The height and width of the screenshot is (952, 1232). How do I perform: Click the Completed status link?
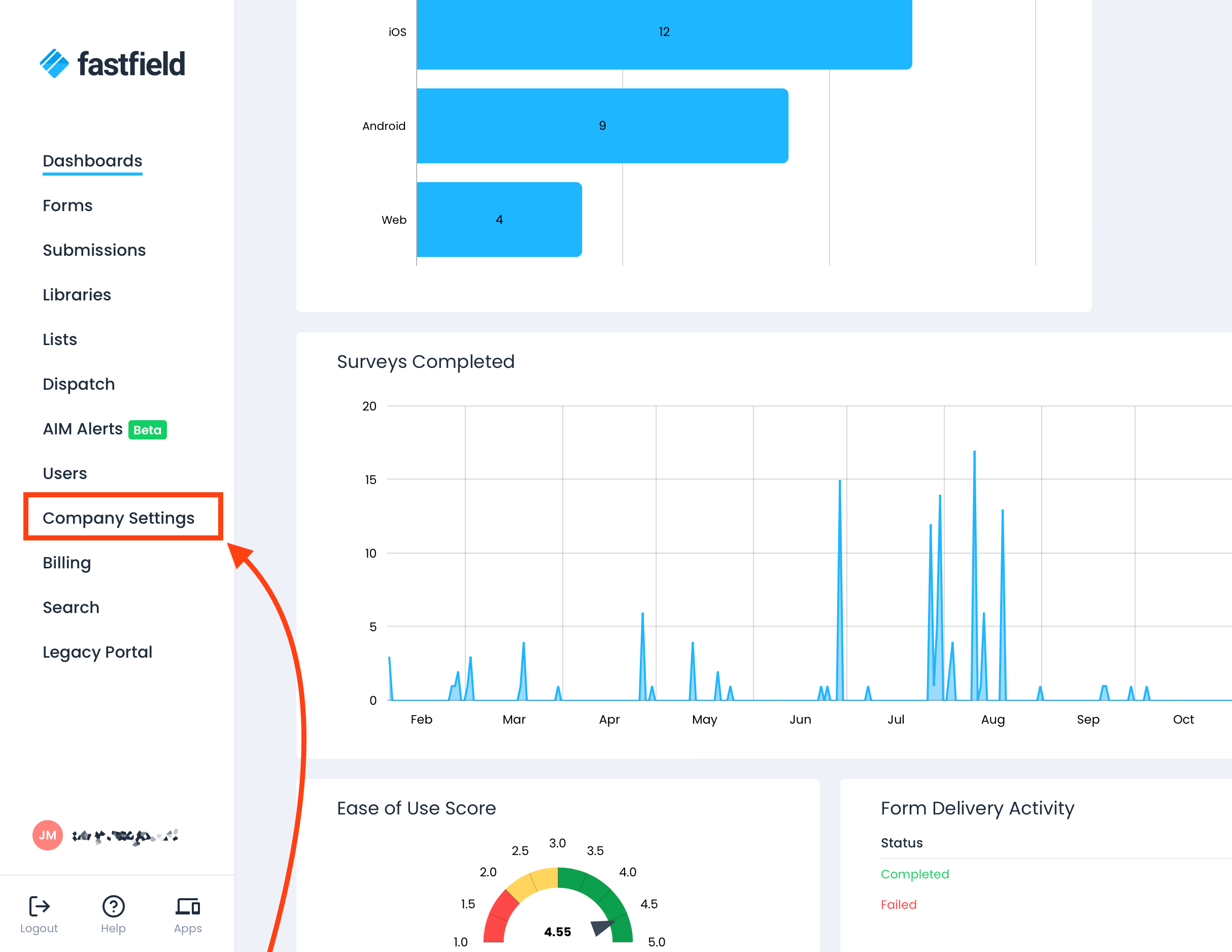pos(914,874)
